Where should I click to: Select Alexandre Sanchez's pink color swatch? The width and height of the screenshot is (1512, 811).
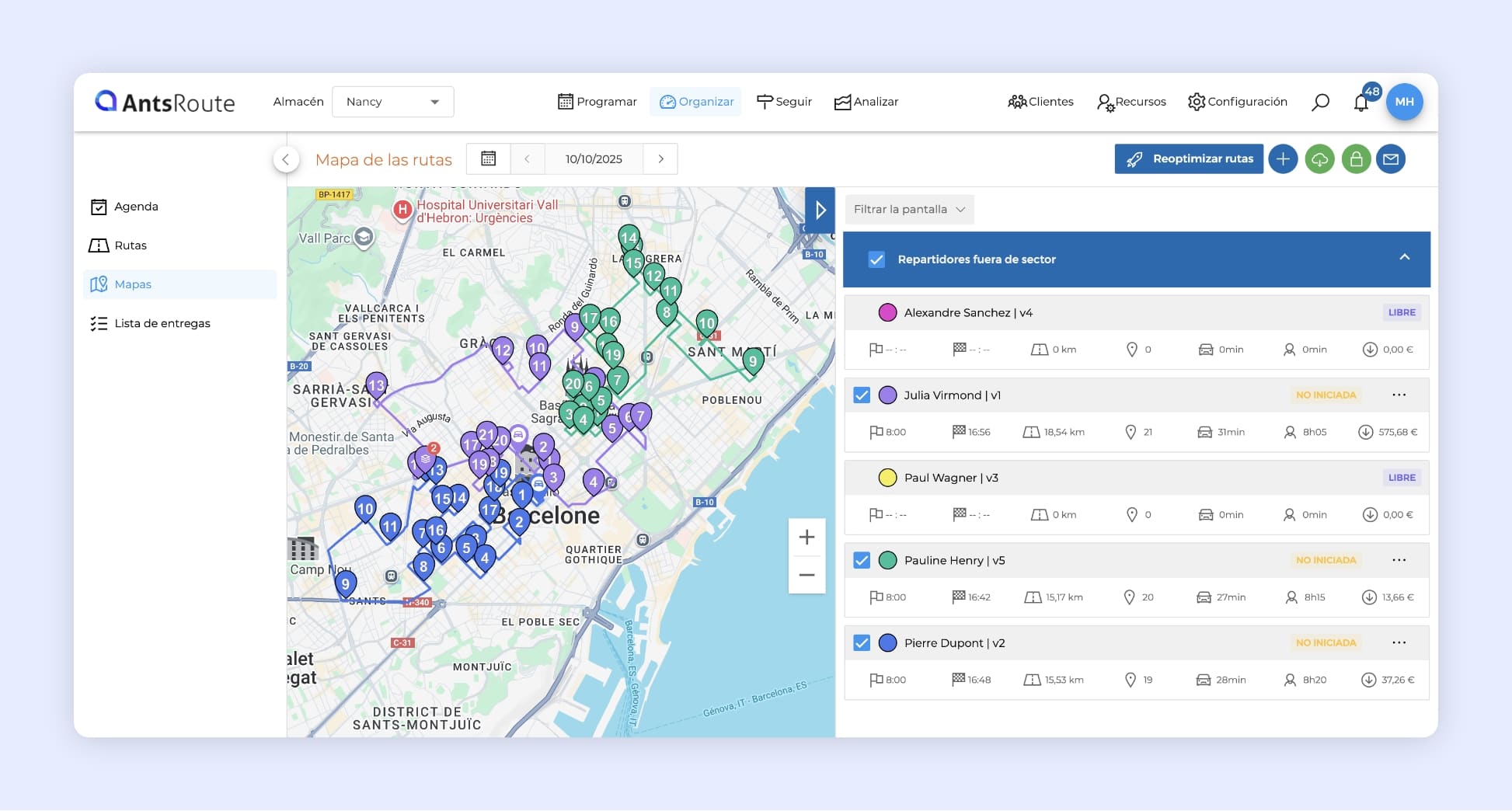(x=887, y=312)
